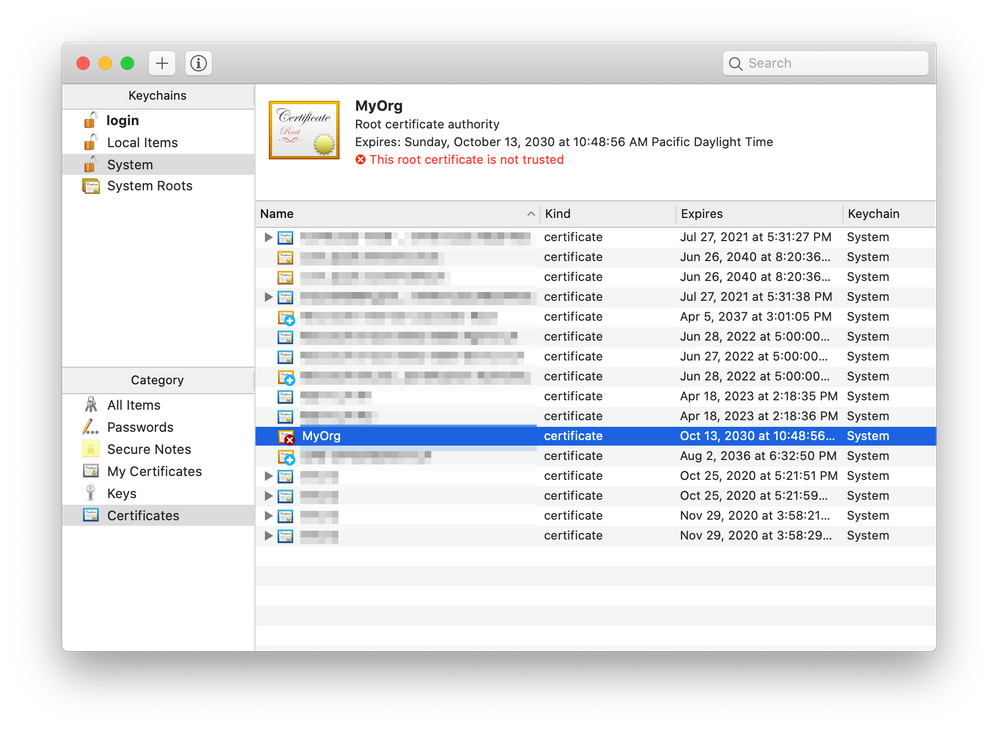Click the Certificates category icon
The image size is (998, 733).
(x=92, y=515)
